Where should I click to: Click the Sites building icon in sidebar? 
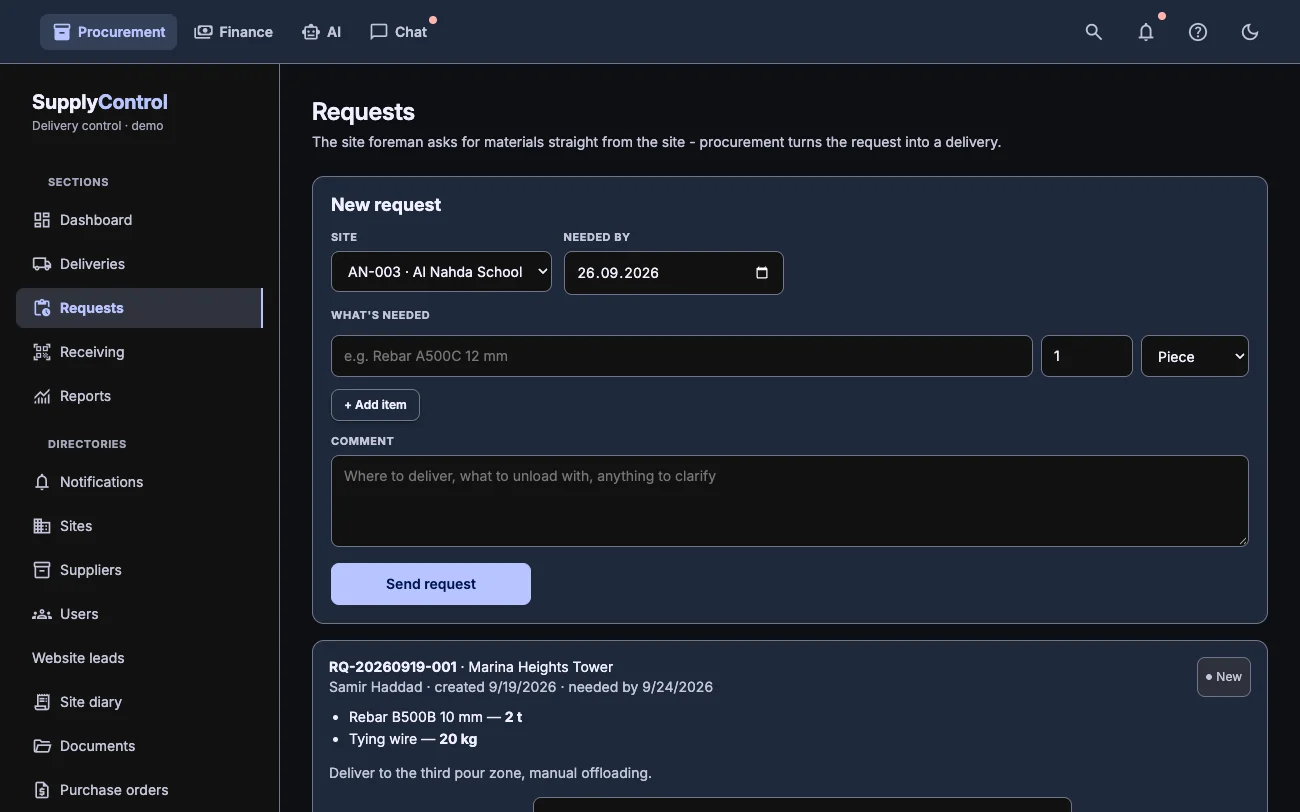click(x=42, y=526)
